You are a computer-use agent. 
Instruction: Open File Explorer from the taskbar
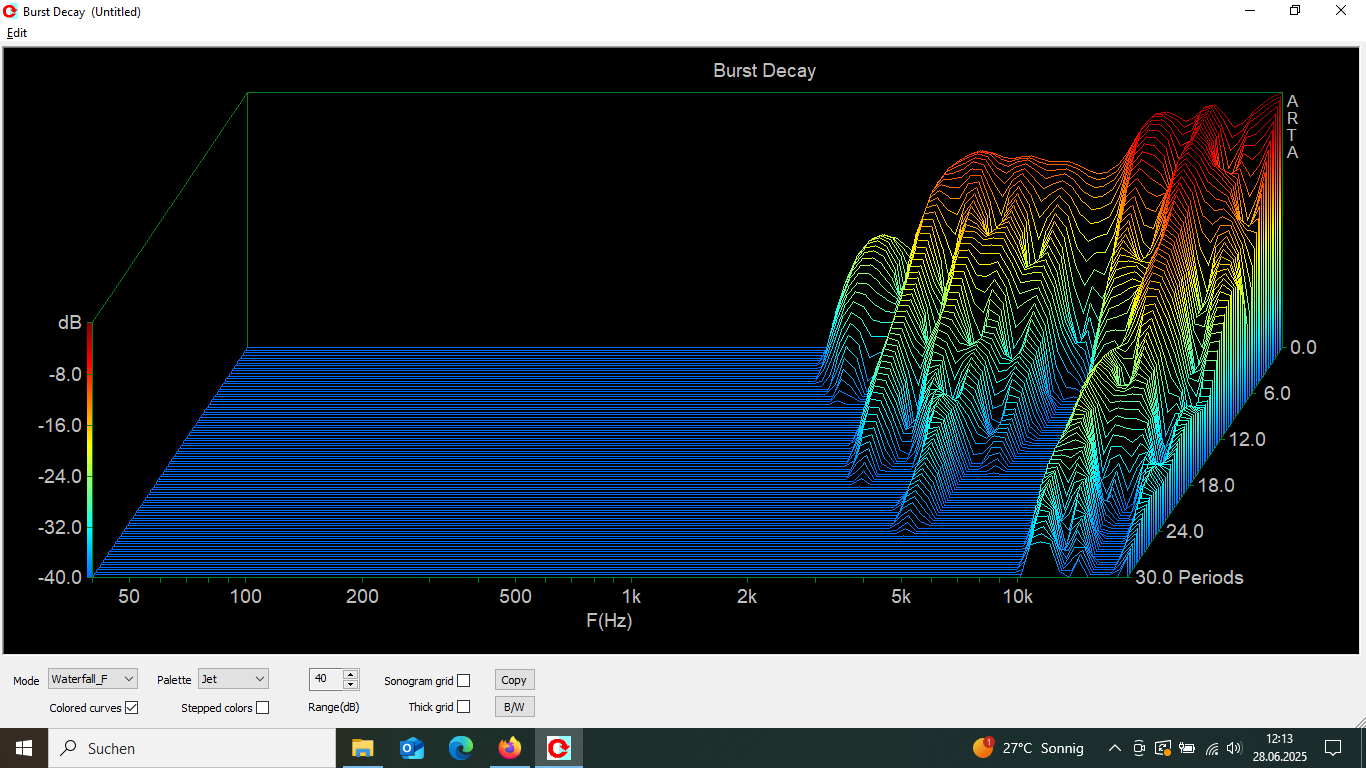pyautogui.click(x=362, y=748)
